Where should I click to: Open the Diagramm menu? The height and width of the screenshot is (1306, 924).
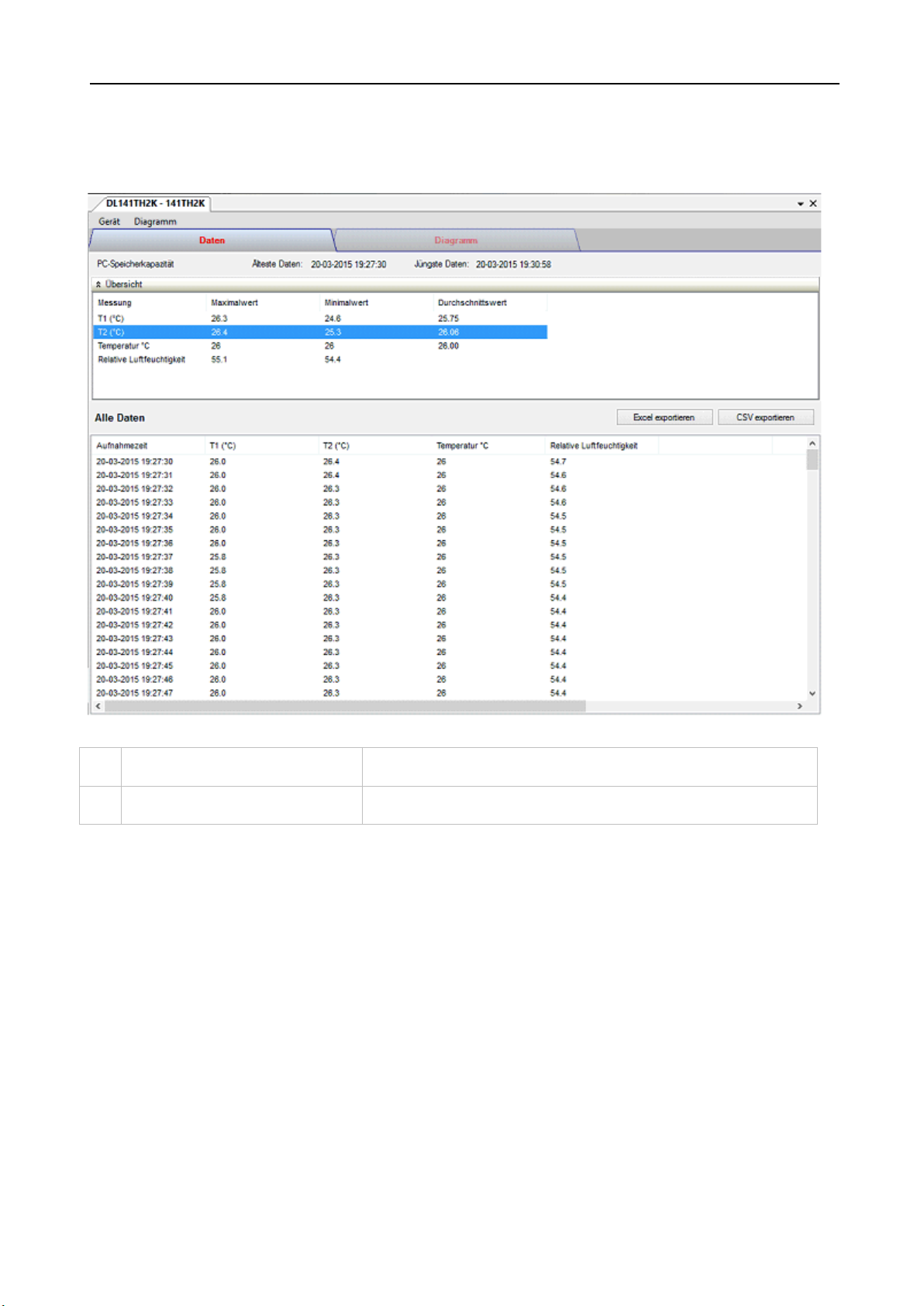tap(155, 222)
